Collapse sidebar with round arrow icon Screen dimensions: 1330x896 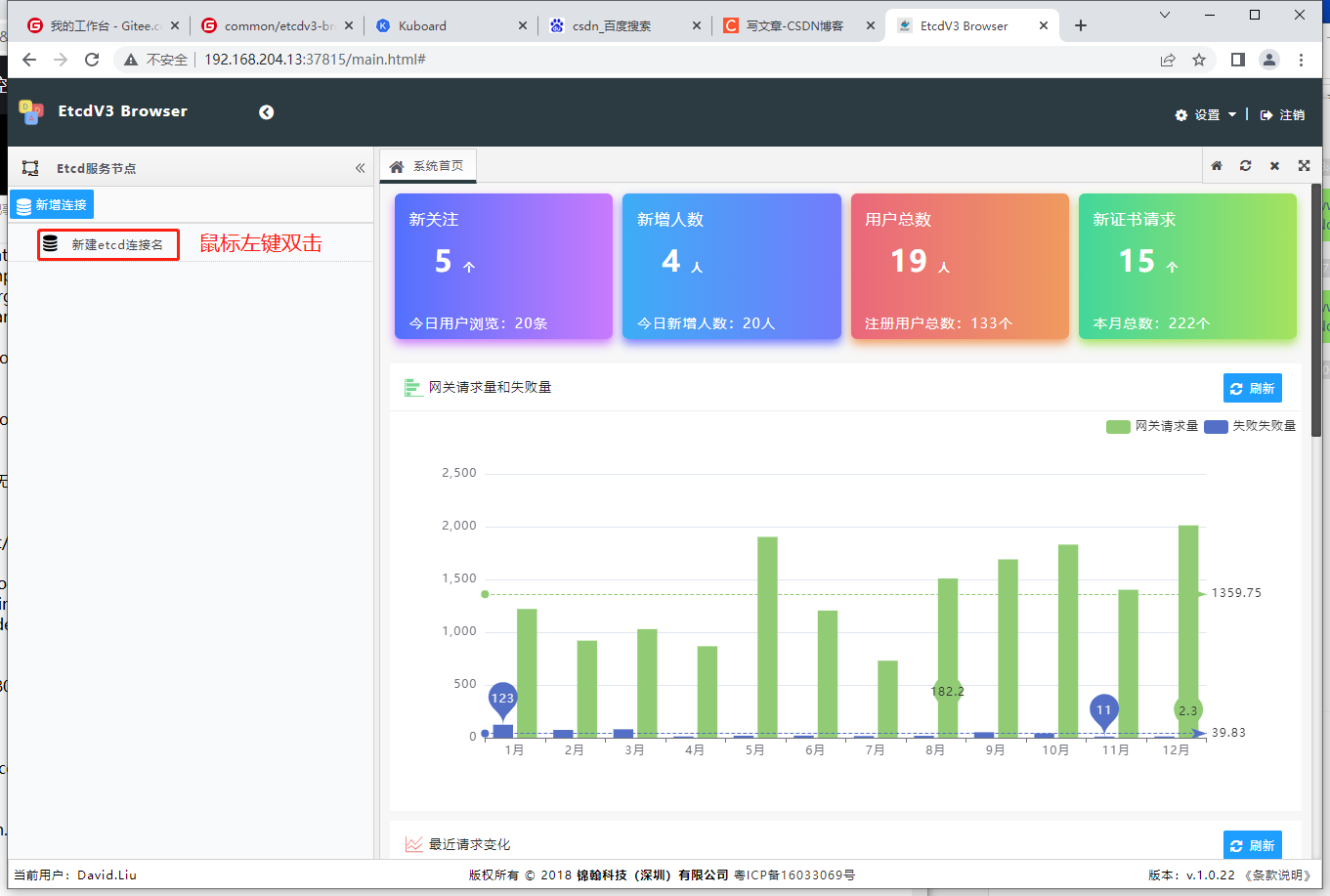coord(266,112)
